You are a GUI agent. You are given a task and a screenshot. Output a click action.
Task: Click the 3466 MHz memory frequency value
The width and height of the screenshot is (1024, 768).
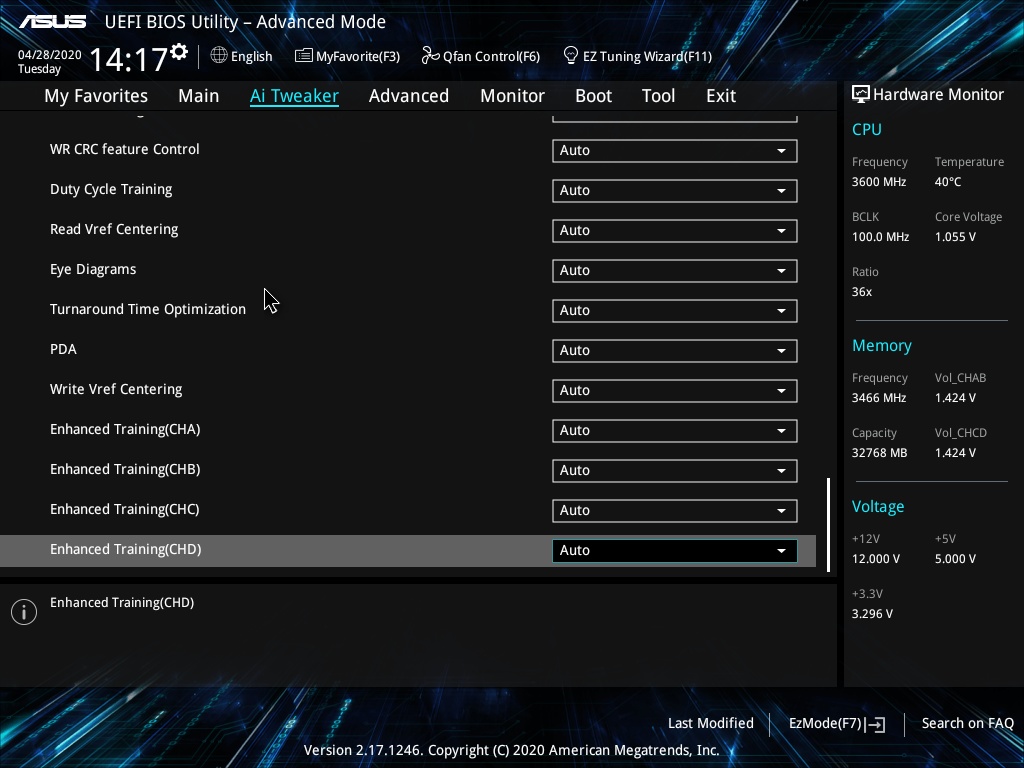click(879, 398)
